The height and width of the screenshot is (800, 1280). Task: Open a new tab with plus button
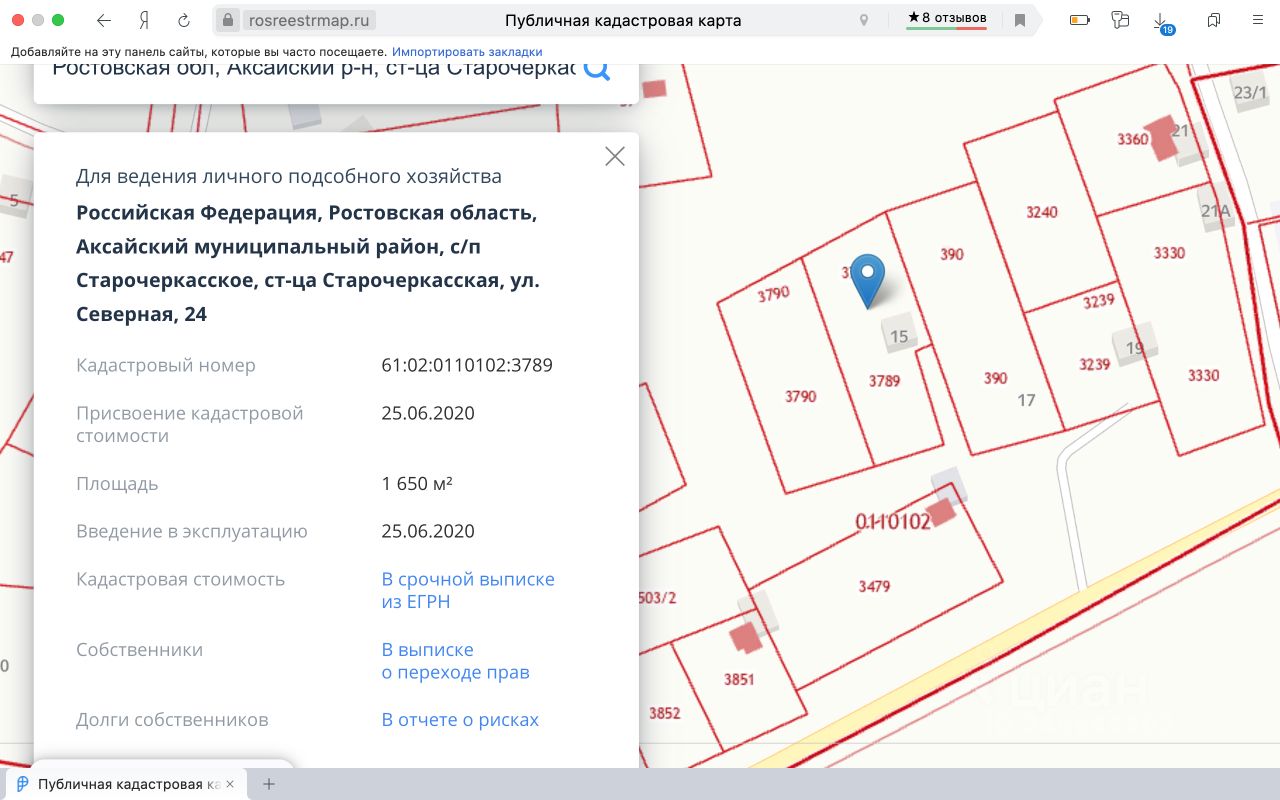pyautogui.click(x=268, y=784)
